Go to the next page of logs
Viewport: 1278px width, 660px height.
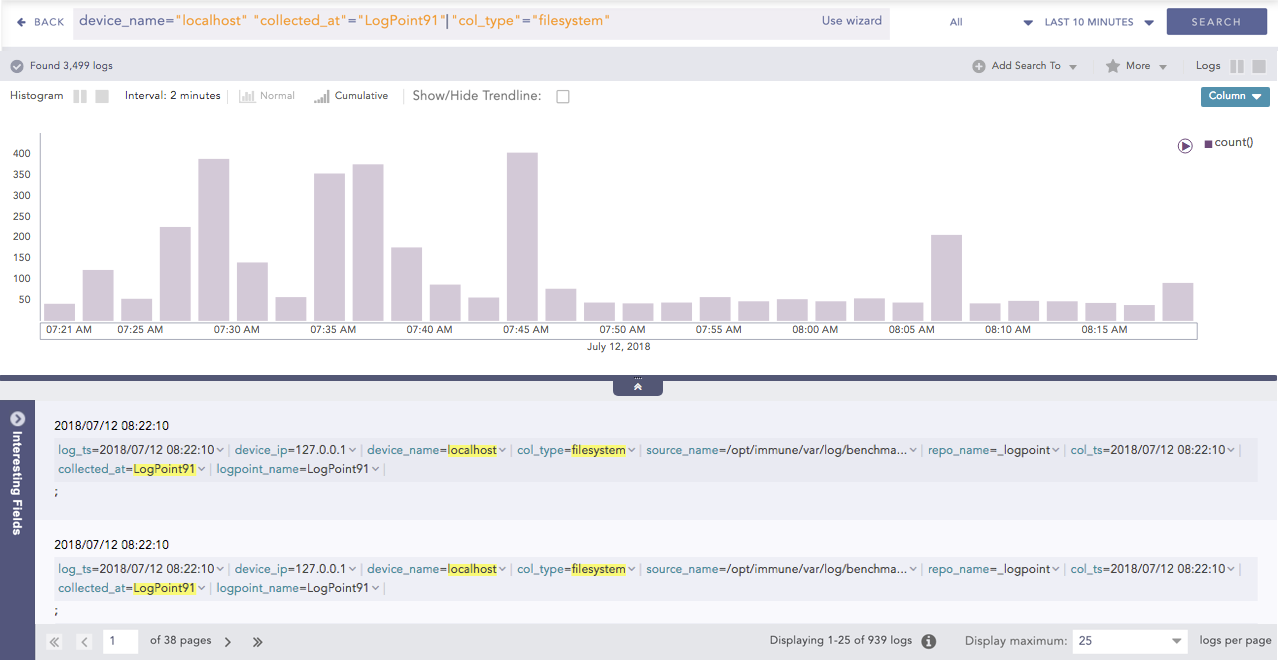[228, 642]
